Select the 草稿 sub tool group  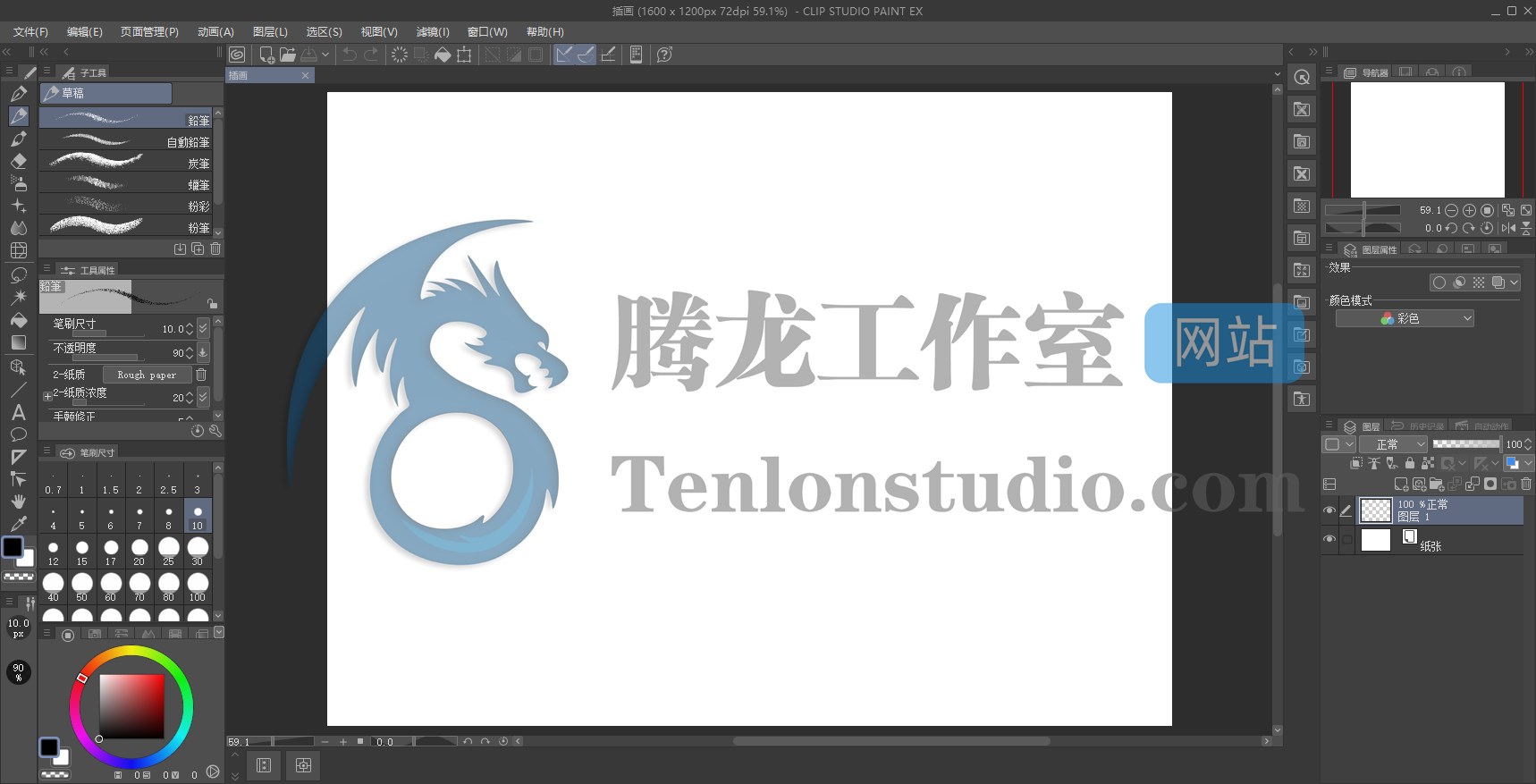point(105,93)
